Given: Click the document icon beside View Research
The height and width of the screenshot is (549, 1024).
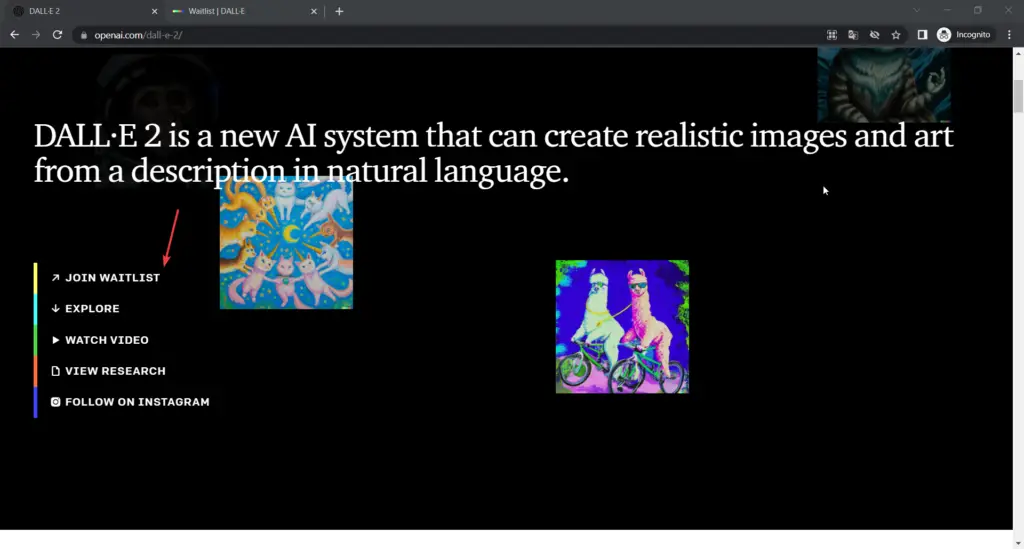Looking at the screenshot, I should point(56,371).
